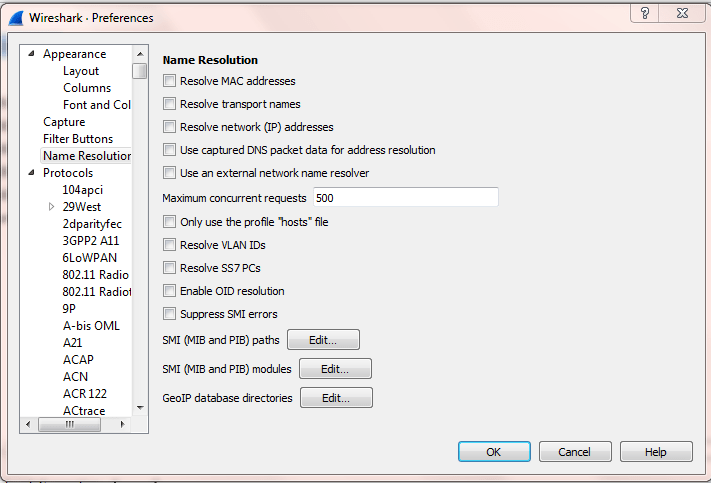Image resolution: width=711 pixels, height=483 pixels.
Task: Toggle Resolve transport names option
Action: click(170, 104)
